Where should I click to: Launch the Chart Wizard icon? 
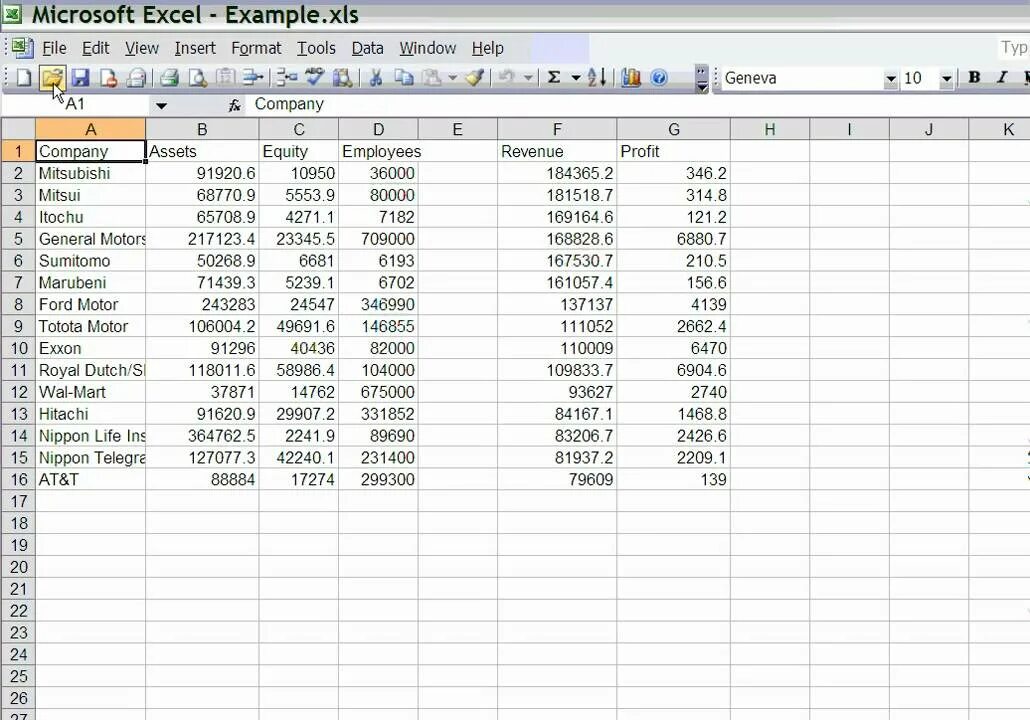coord(631,78)
